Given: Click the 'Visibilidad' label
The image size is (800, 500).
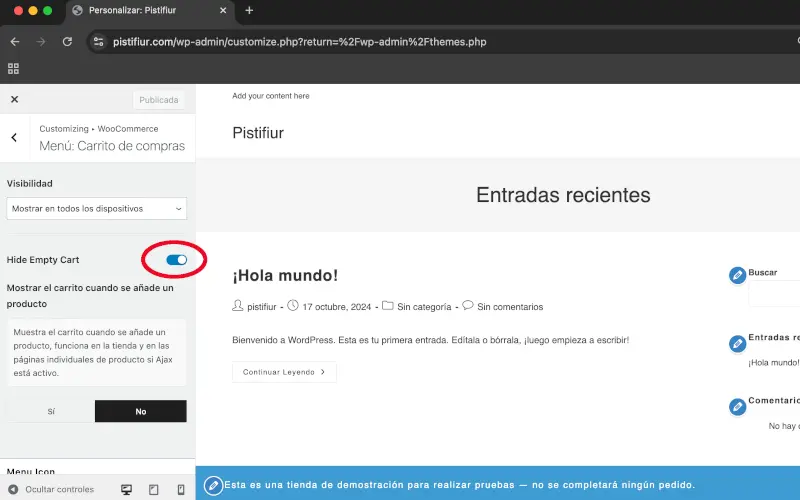Looking at the screenshot, I should [x=30, y=184].
